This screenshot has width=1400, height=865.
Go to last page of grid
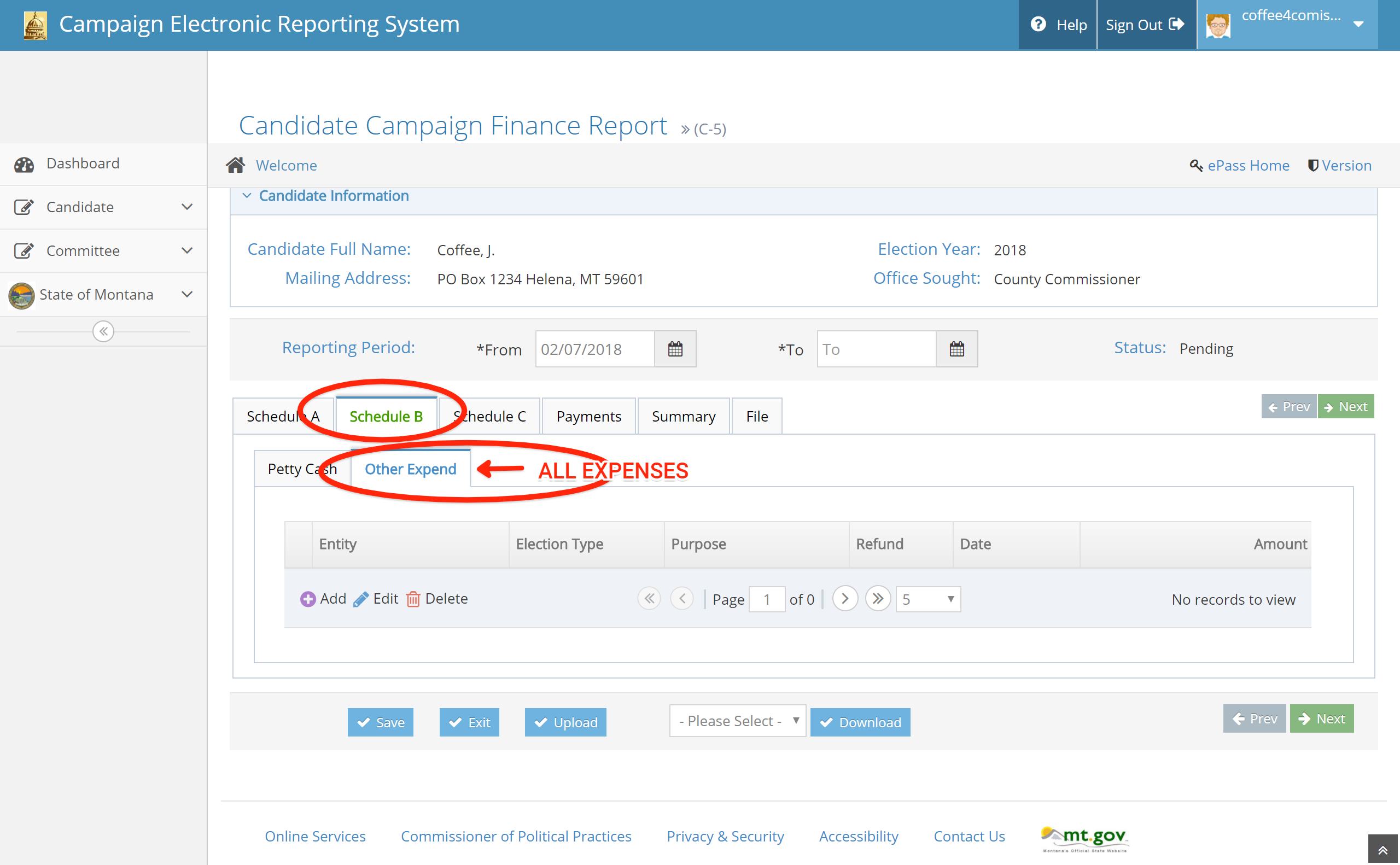click(878, 599)
